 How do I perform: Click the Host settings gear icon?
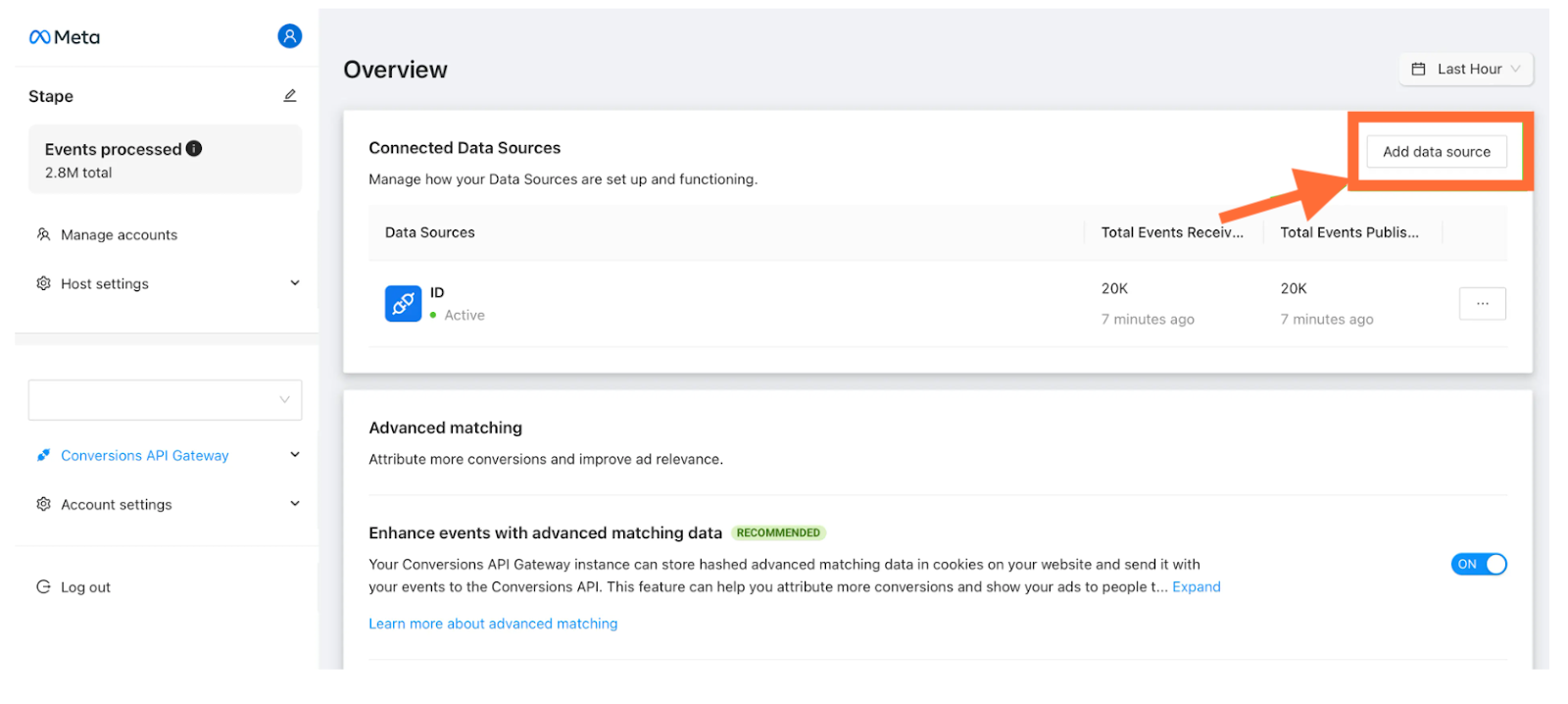pos(43,283)
